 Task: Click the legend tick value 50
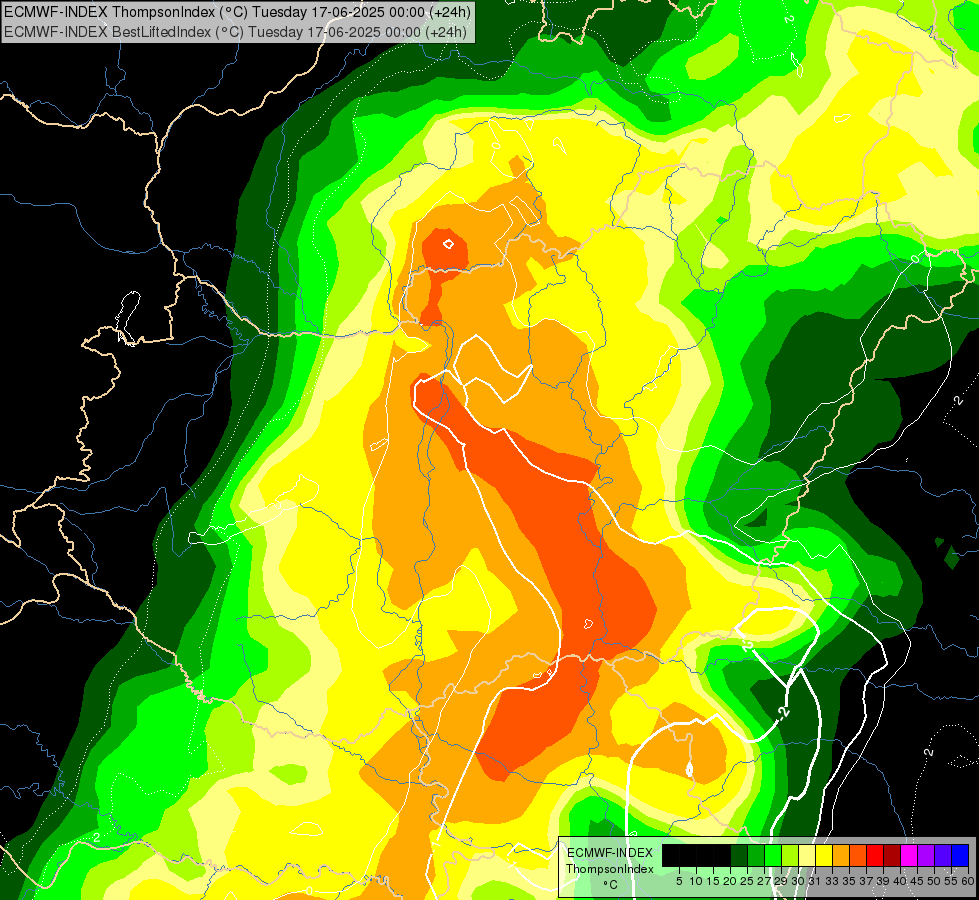point(934,881)
